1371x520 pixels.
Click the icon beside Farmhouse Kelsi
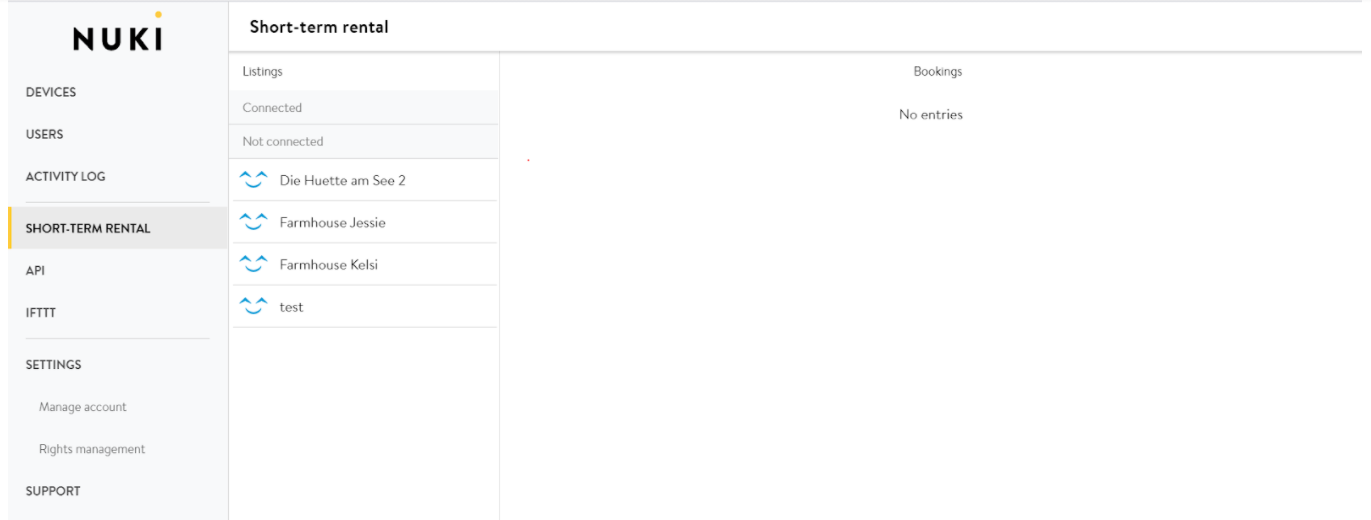click(254, 264)
